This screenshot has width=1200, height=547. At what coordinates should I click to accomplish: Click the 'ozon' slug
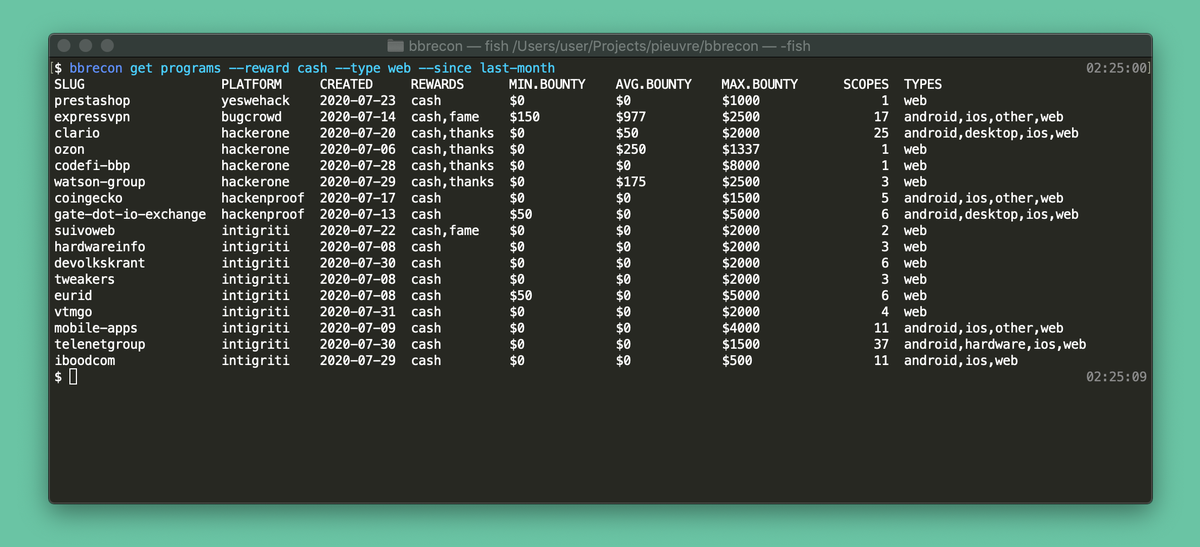coord(69,149)
